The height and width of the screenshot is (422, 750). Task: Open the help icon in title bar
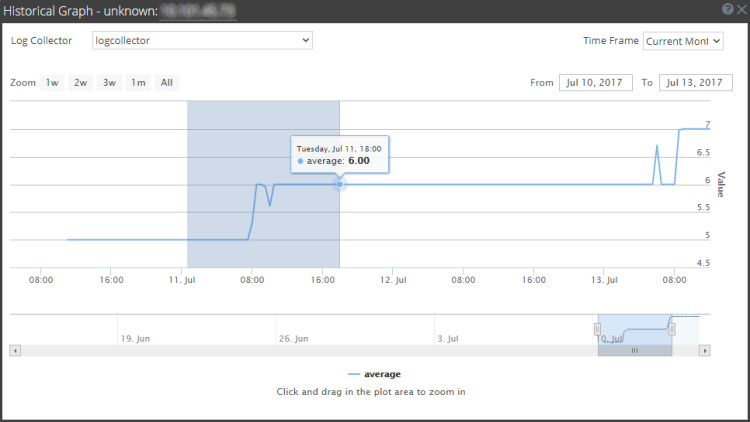tap(728, 9)
